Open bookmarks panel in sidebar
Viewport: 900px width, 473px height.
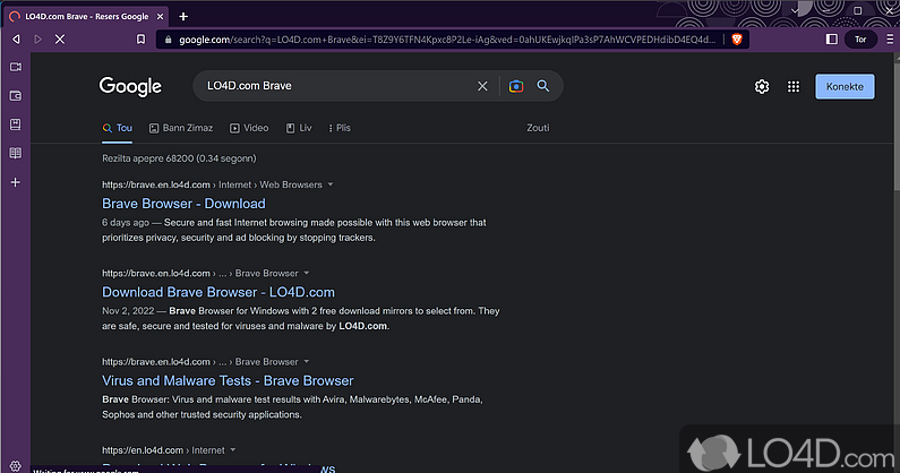tap(15, 125)
